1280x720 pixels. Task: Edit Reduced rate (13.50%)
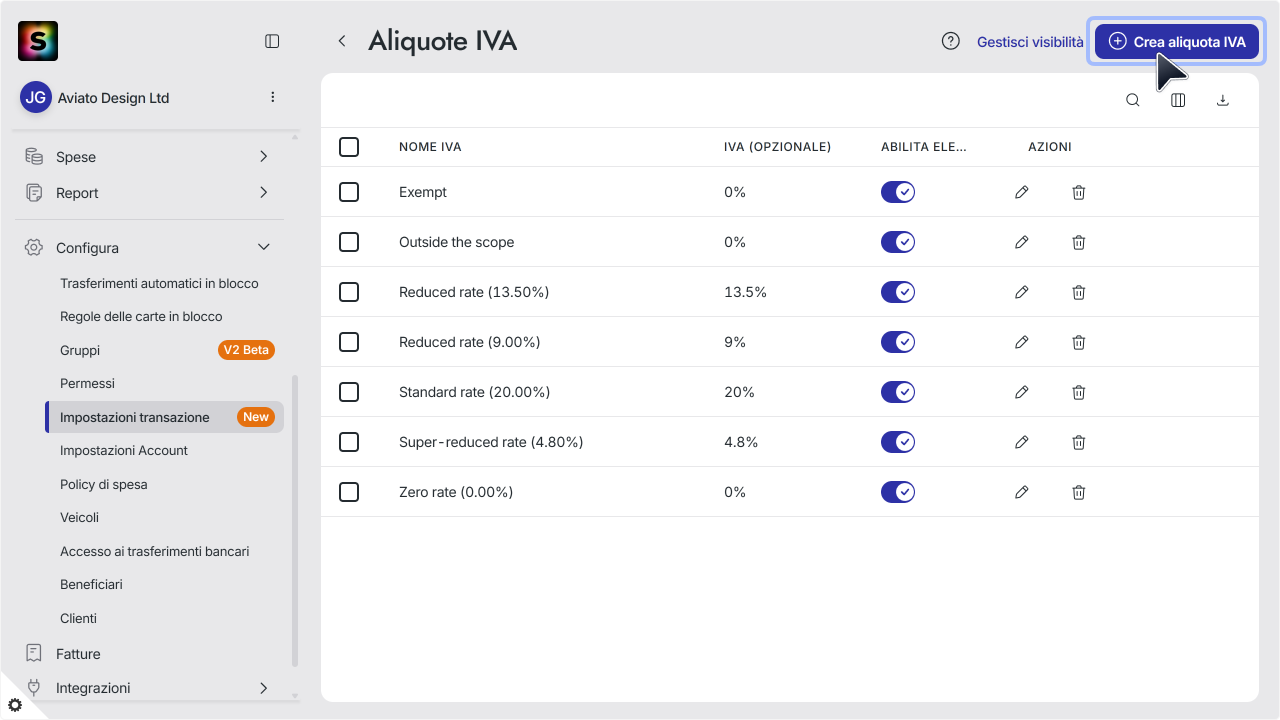(x=1021, y=292)
